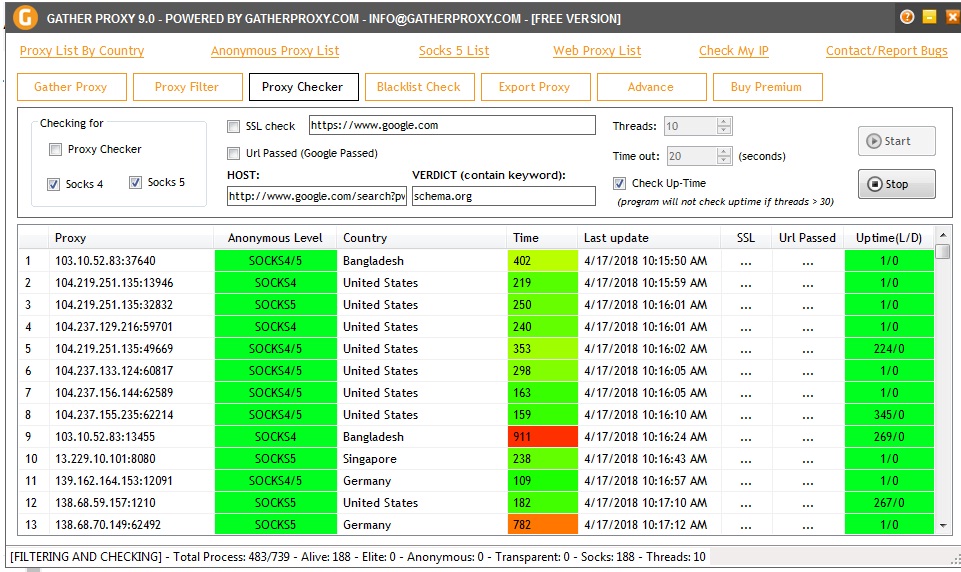Image resolution: width=961 pixels, height=572 pixels.
Task: Select proxy 104.237.156.144:62589
Action: pos(114,393)
